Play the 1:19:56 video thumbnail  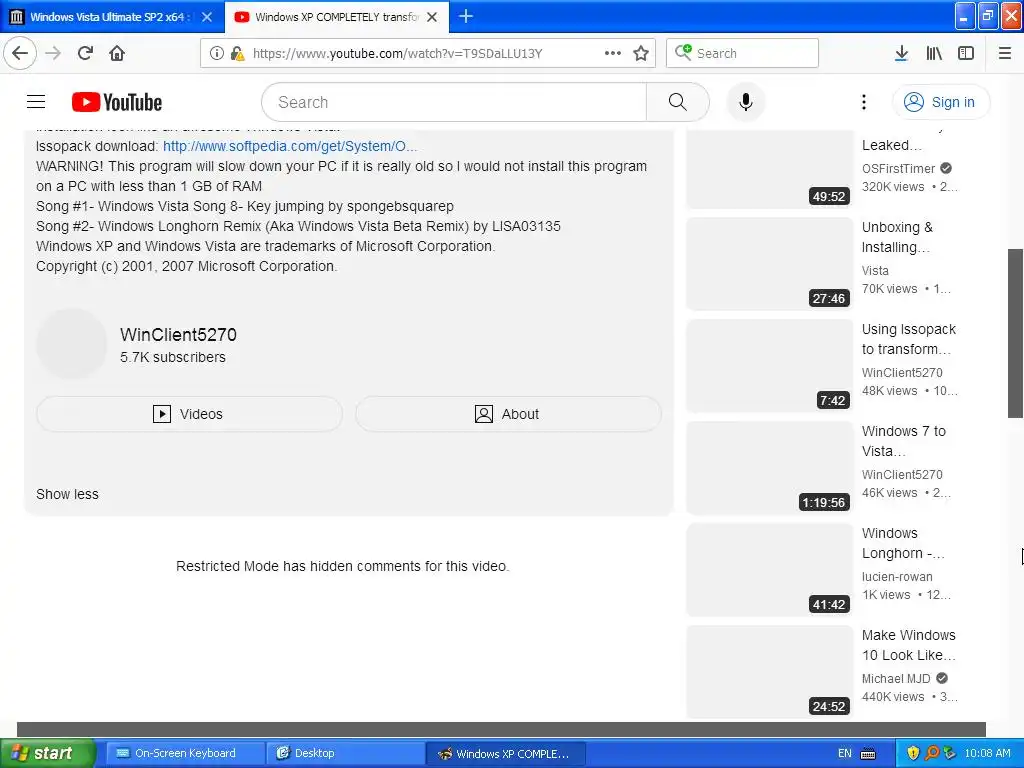point(769,468)
